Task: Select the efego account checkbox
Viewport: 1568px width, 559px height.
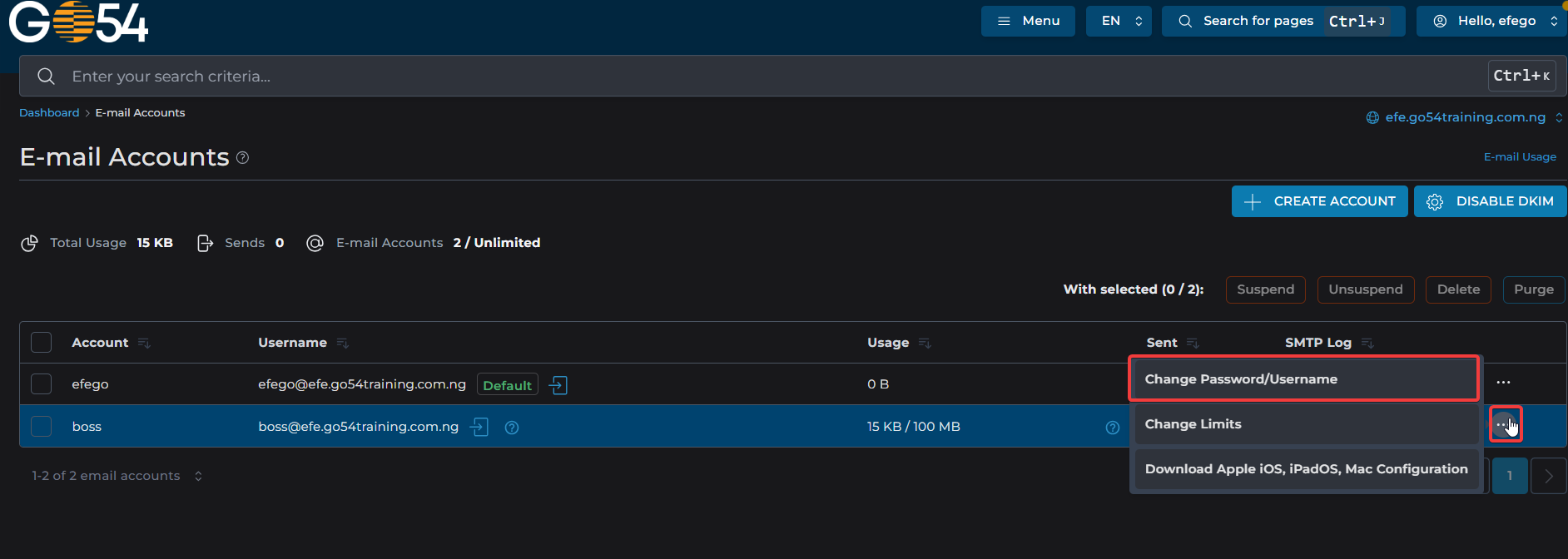Action: point(41,383)
